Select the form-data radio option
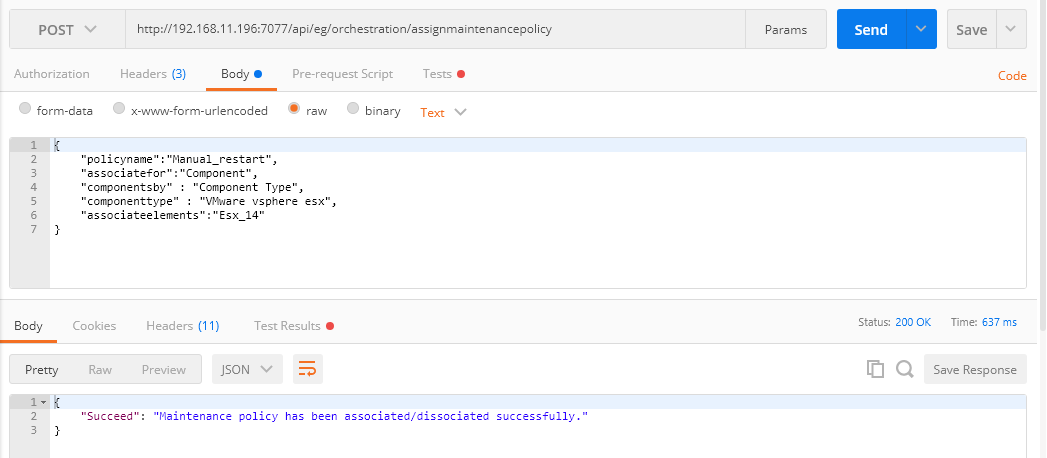Image resolution: width=1047 pixels, height=458 pixels. [x=25, y=109]
